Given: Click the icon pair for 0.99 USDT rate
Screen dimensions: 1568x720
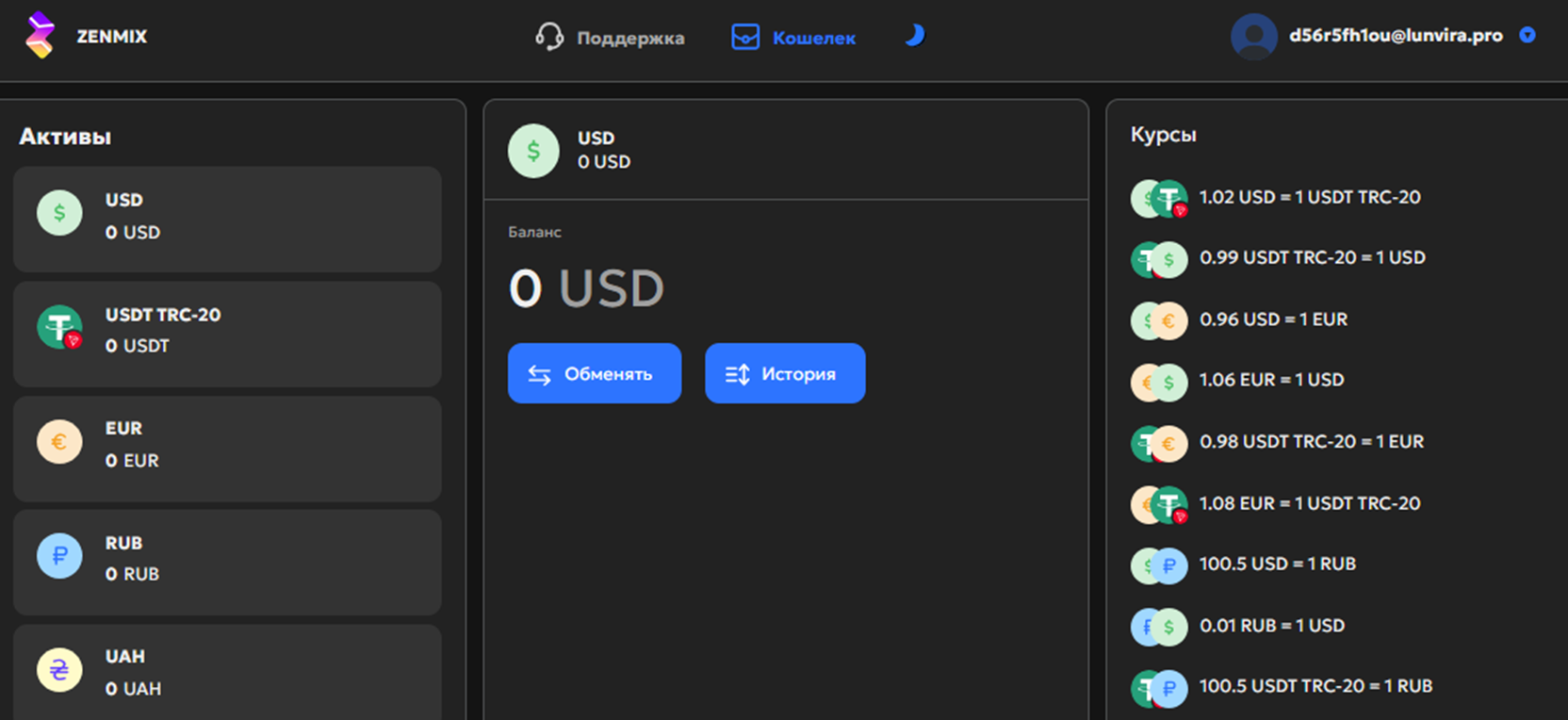Looking at the screenshot, I should [1159, 259].
